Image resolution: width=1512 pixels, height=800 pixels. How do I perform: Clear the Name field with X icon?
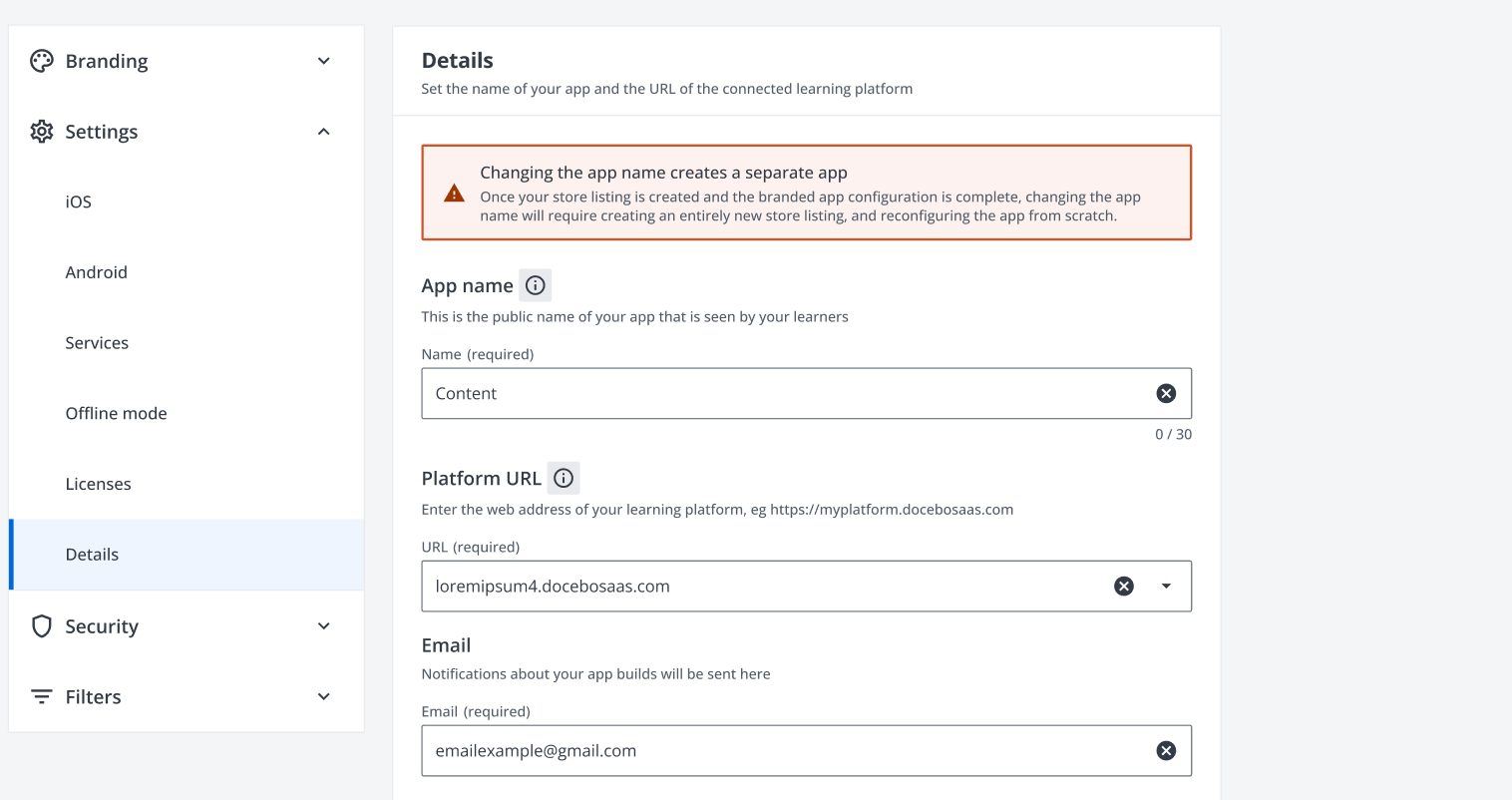tap(1165, 394)
